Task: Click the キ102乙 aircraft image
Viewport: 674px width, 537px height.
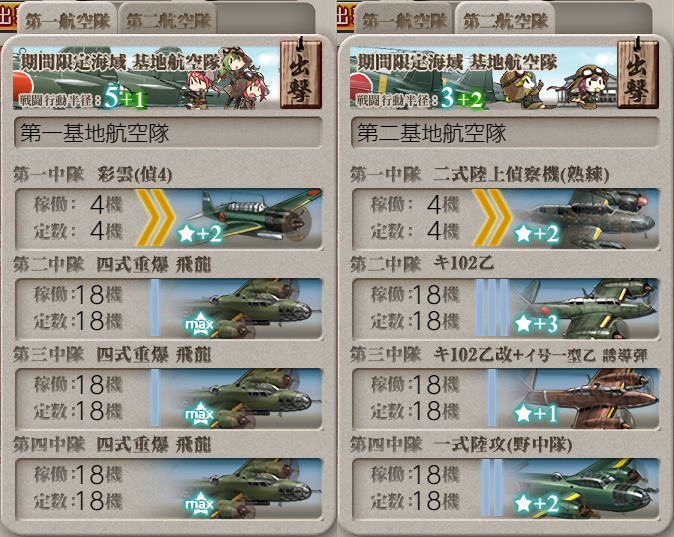Action: [x=585, y=308]
